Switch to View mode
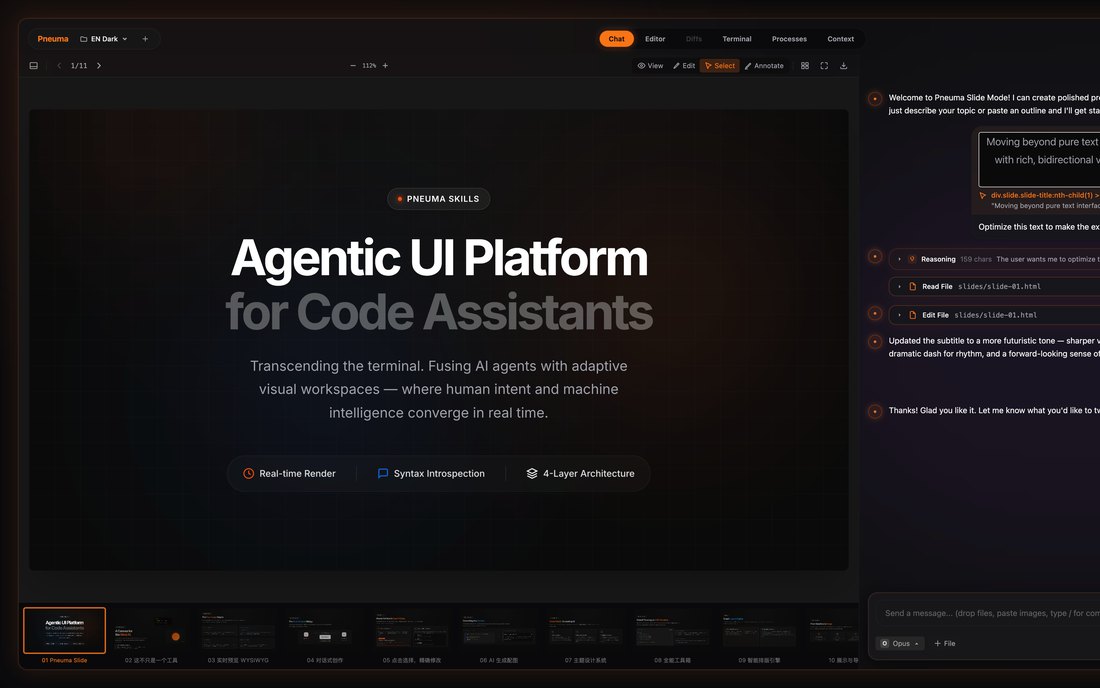This screenshot has width=1100, height=688. pos(650,65)
